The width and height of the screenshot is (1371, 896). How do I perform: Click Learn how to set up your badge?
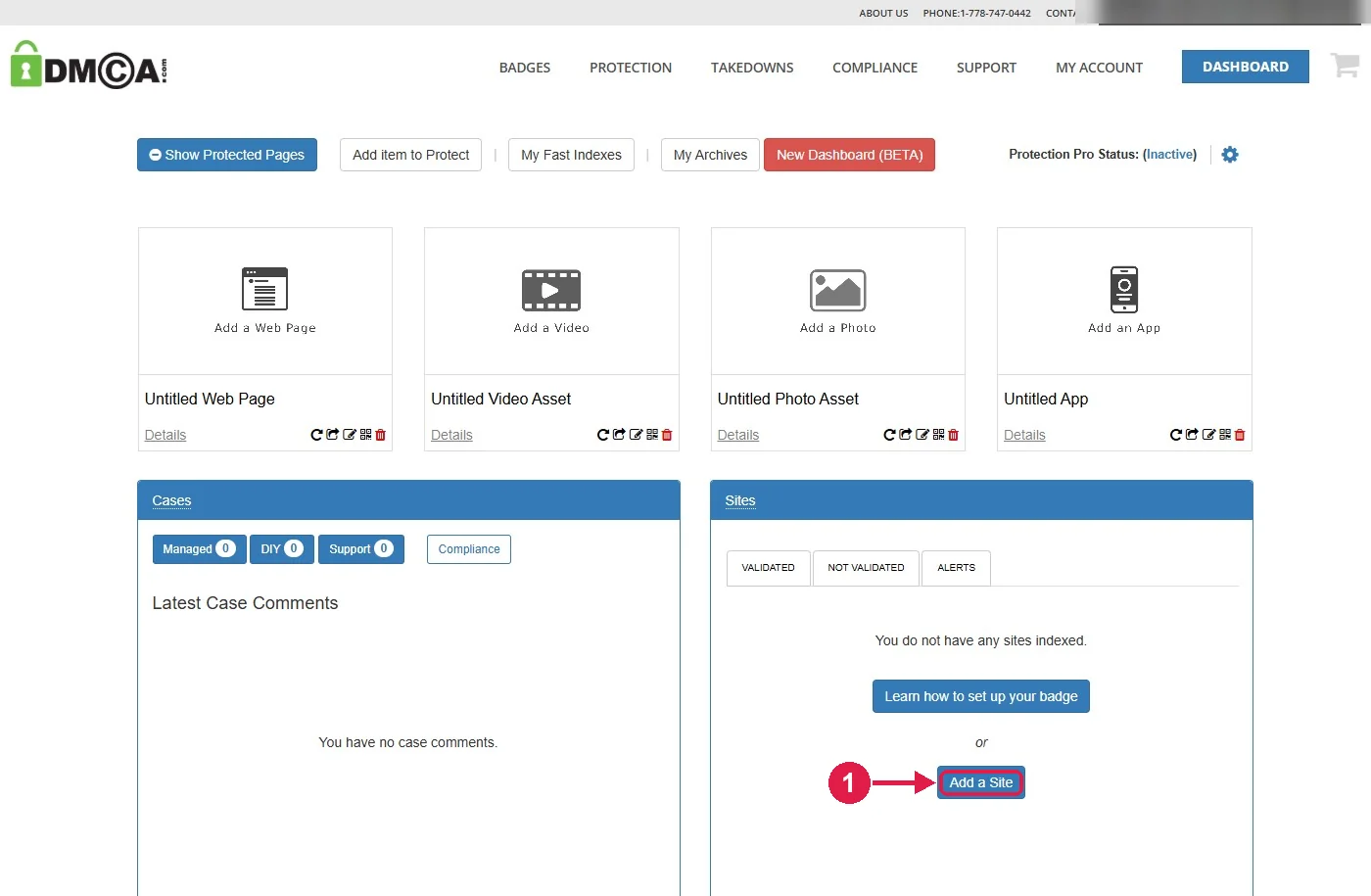click(981, 696)
